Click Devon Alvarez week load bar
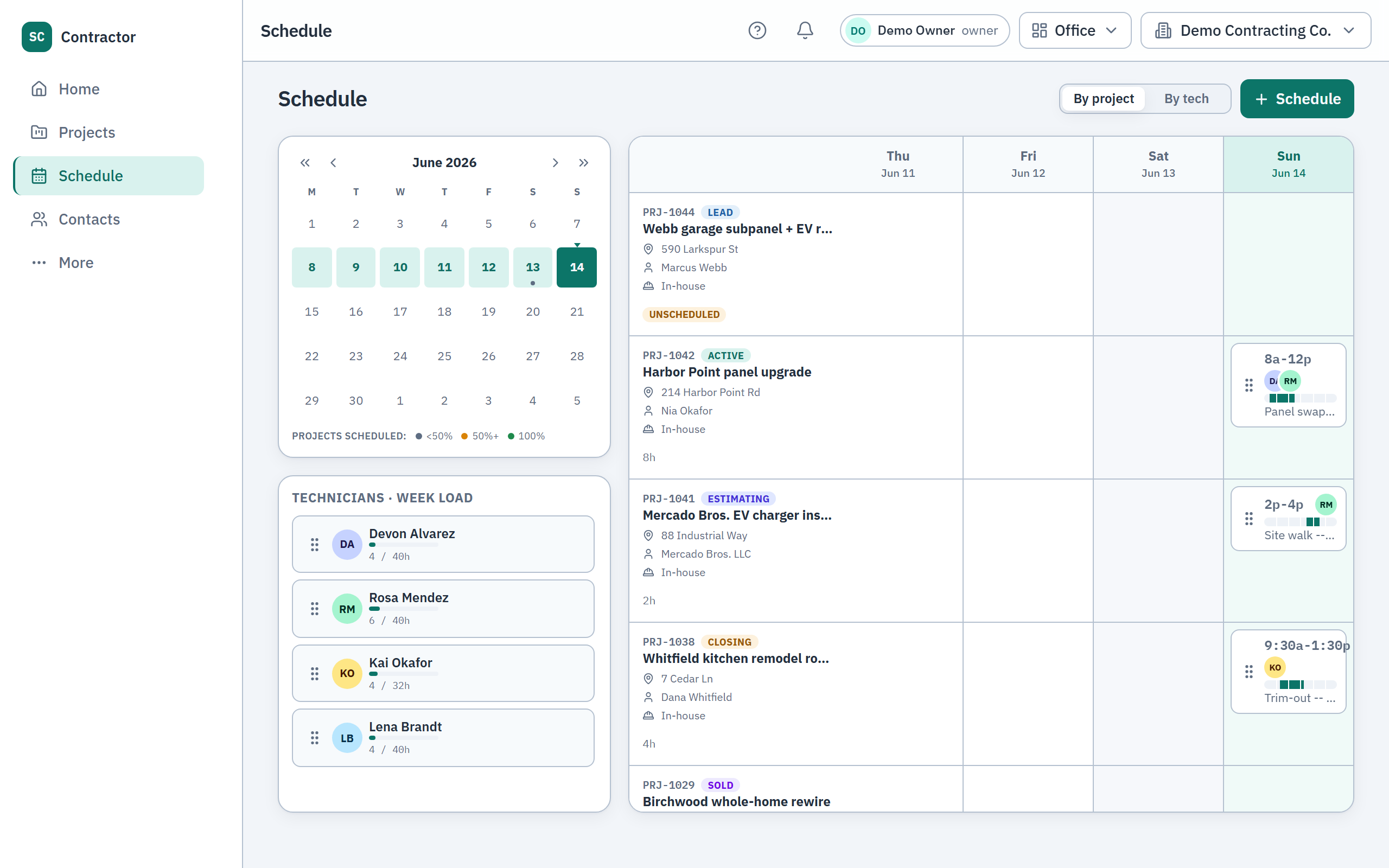The height and width of the screenshot is (868, 1389). tap(404, 545)
